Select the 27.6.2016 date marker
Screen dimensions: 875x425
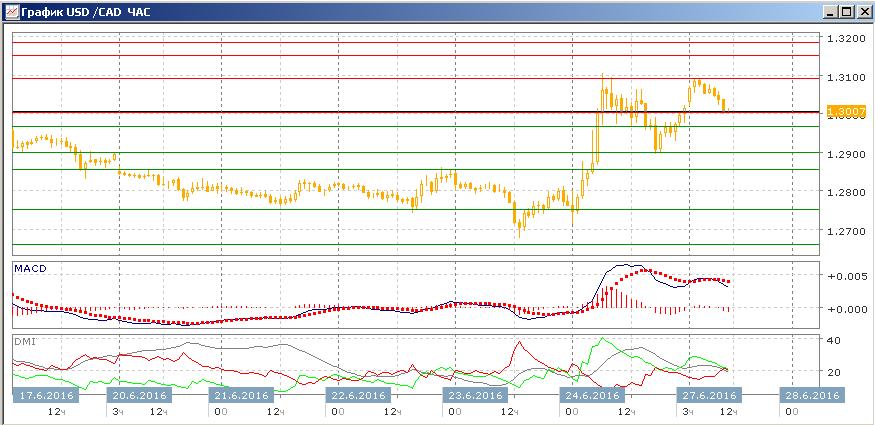click(709, 395)
